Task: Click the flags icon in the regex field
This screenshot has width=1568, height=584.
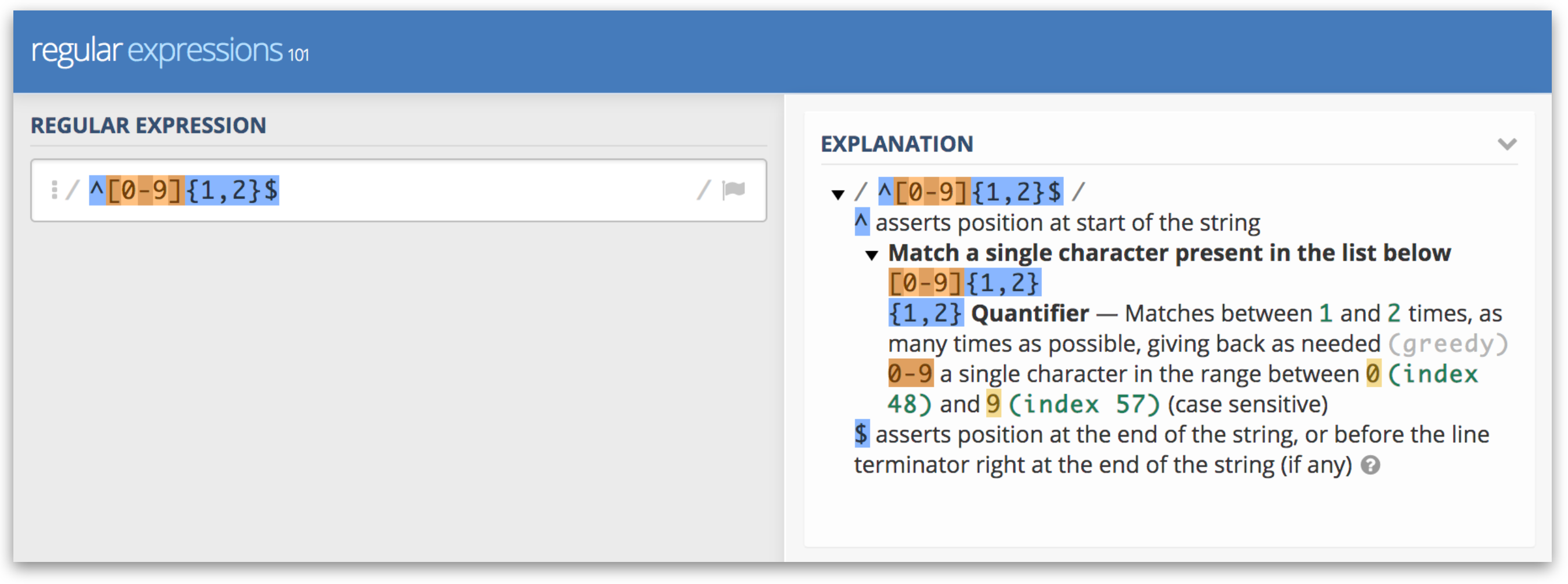Action: click(x=733, y=190)
